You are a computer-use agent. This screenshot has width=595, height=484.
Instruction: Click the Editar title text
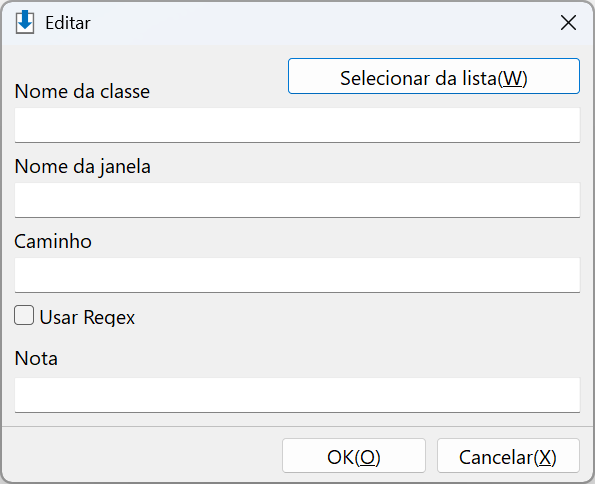tap(68, 23)
